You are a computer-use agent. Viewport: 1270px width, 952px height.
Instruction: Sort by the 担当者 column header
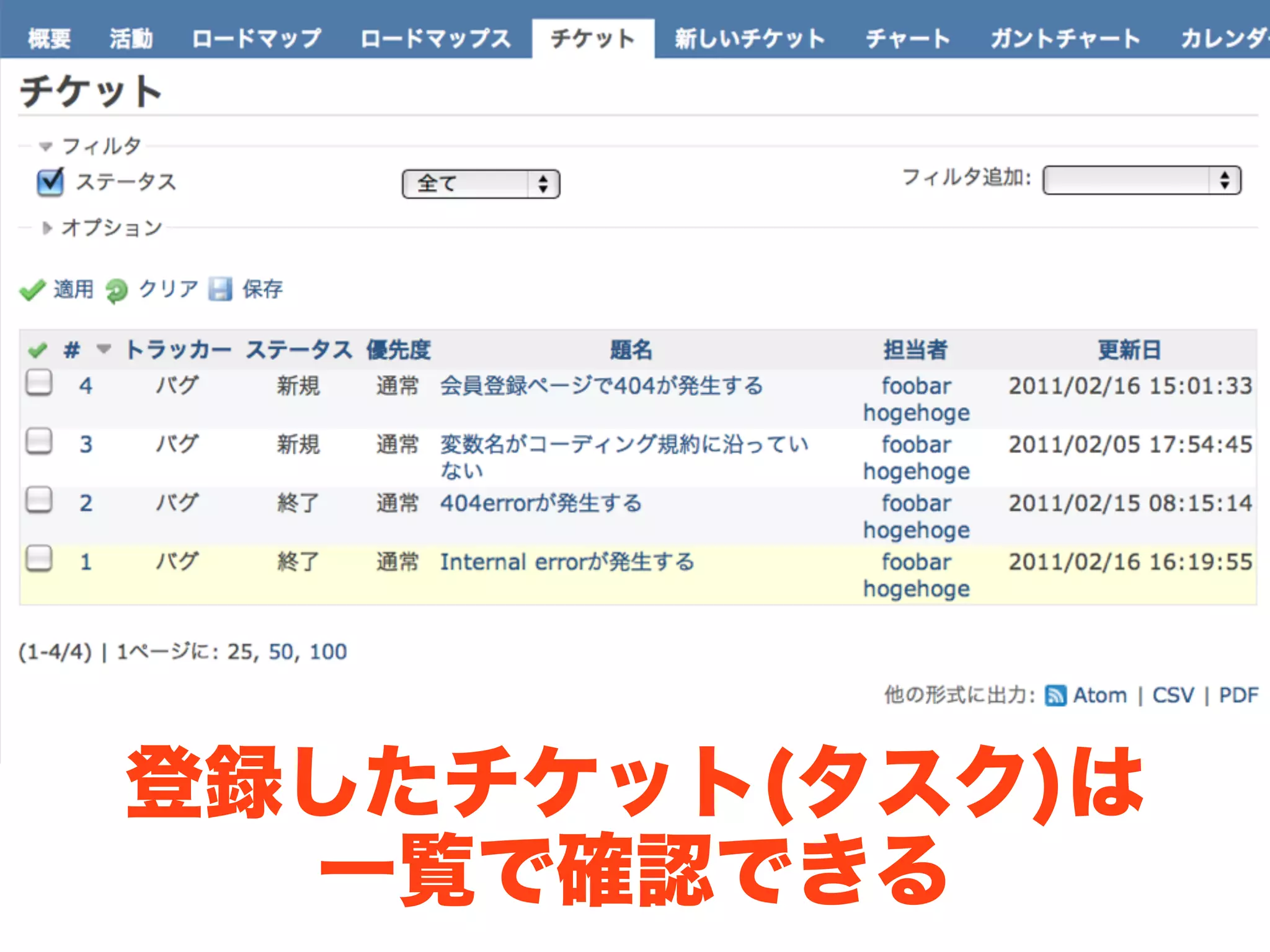coord(915,350)
